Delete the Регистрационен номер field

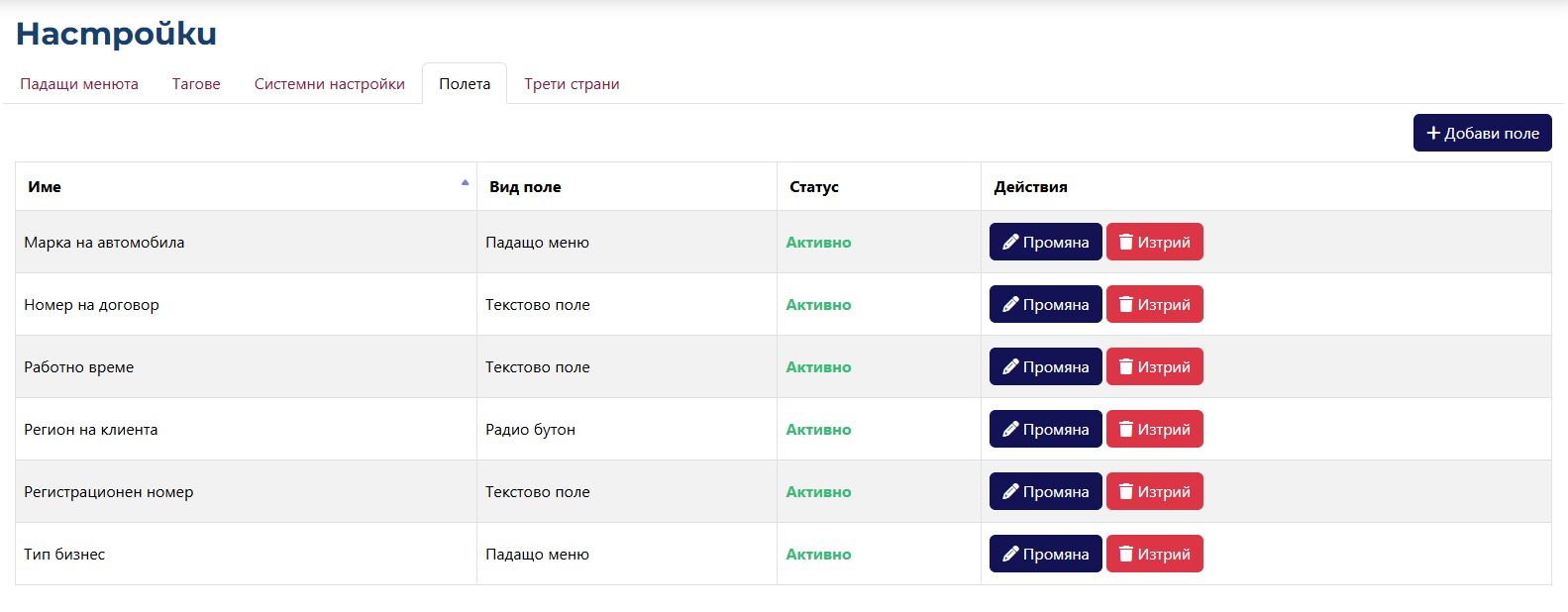coord(1154,491)
